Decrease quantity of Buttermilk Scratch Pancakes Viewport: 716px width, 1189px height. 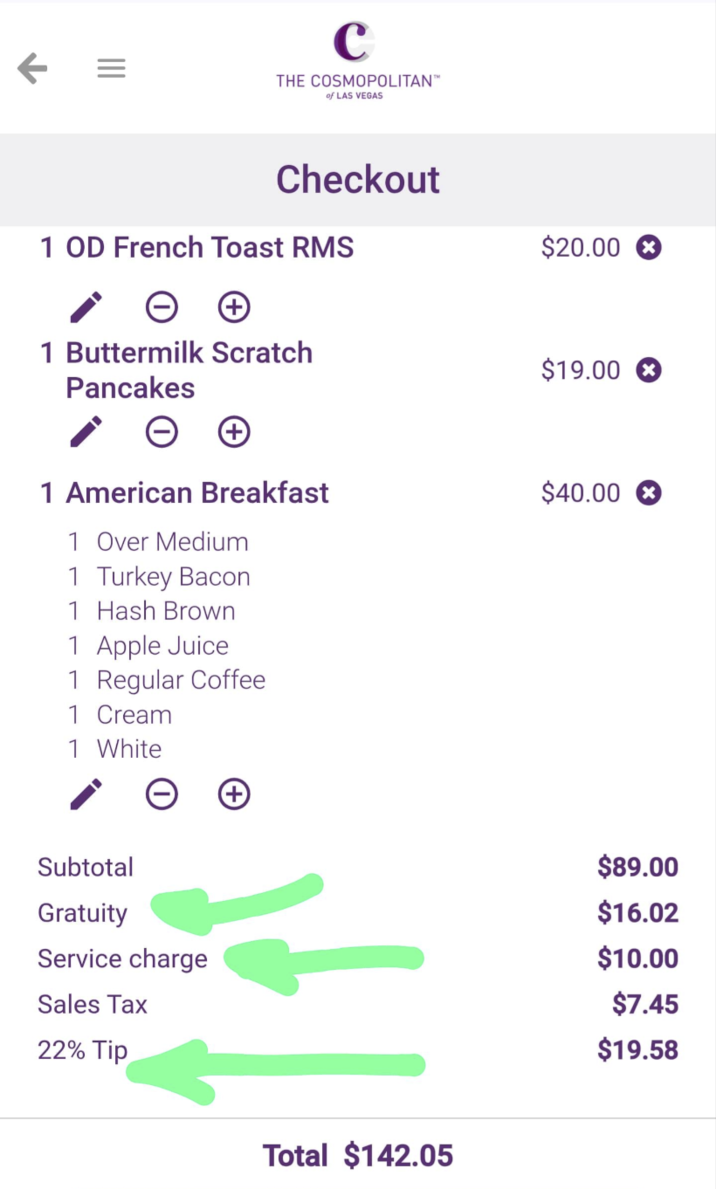coord(162,432)
